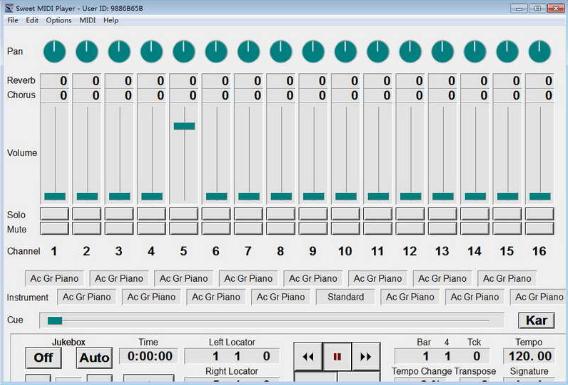Click the Pan knob for channel 16
Image resolution: width=568 pixels, height=385 pixels.
(x=540, y=51)
